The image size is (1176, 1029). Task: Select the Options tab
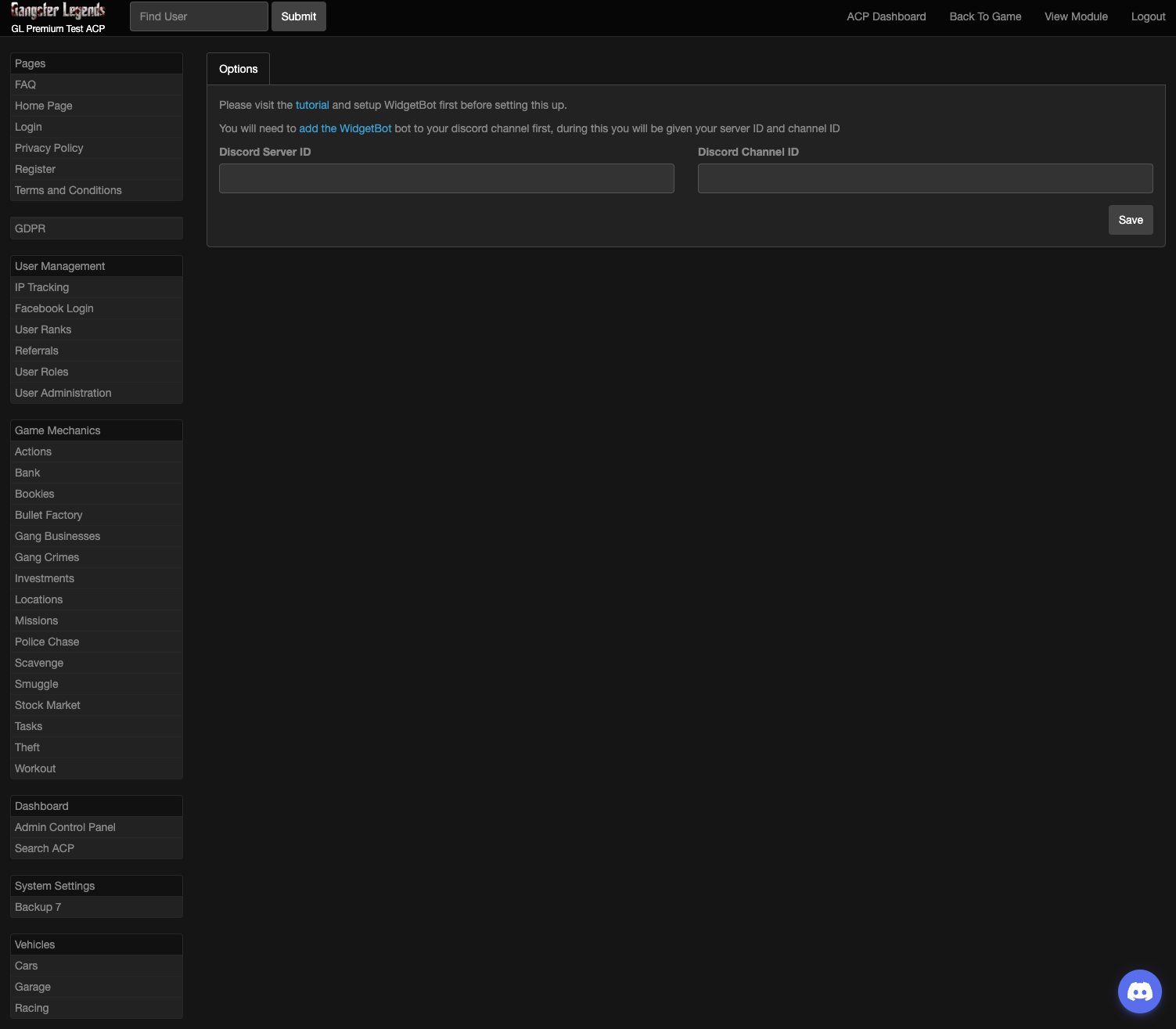coord(238,69)
